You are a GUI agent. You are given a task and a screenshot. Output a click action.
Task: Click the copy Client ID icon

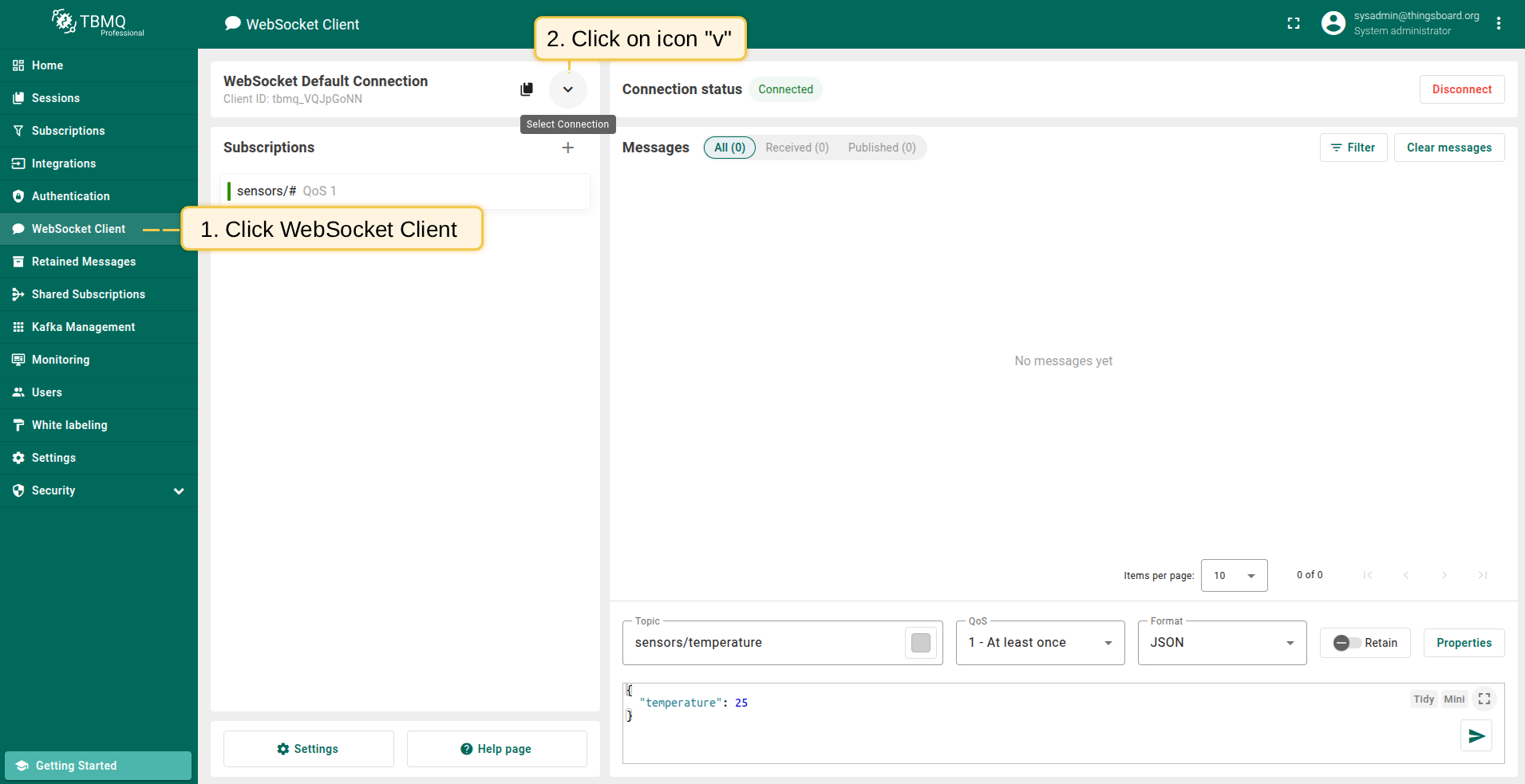tap(527, 89)
